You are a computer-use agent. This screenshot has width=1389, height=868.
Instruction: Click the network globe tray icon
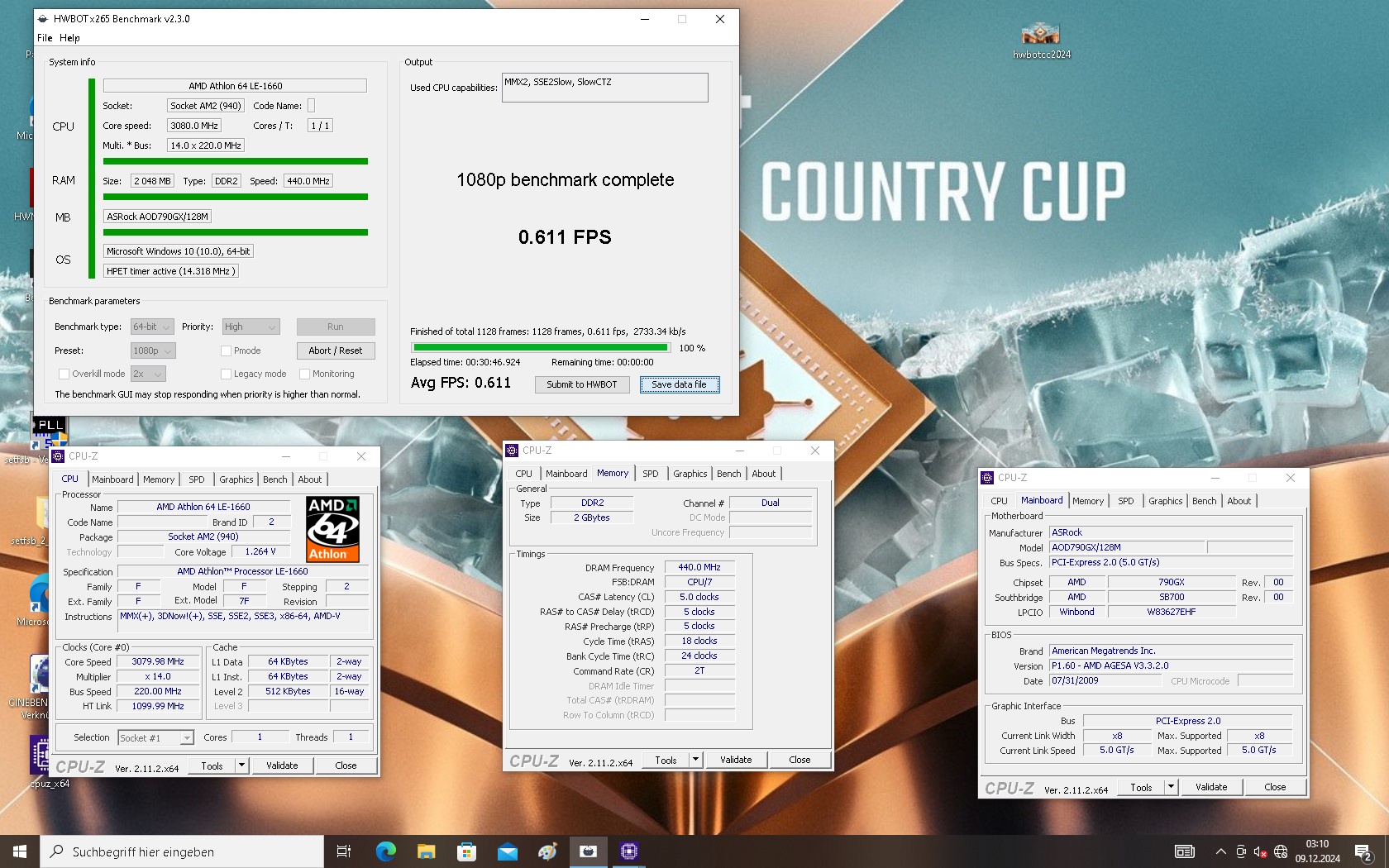[x=1281, y=851]
